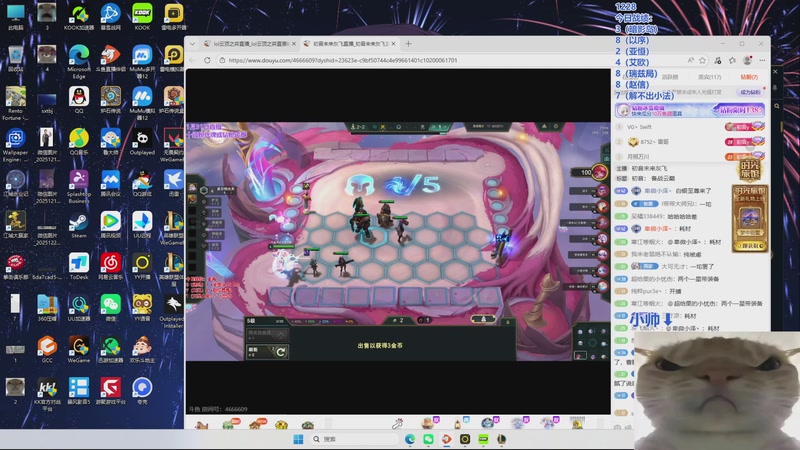Viewport: 800px width, 450px height.
Task: Open the GCC desktop shortcut
Action: coord(47,349)
